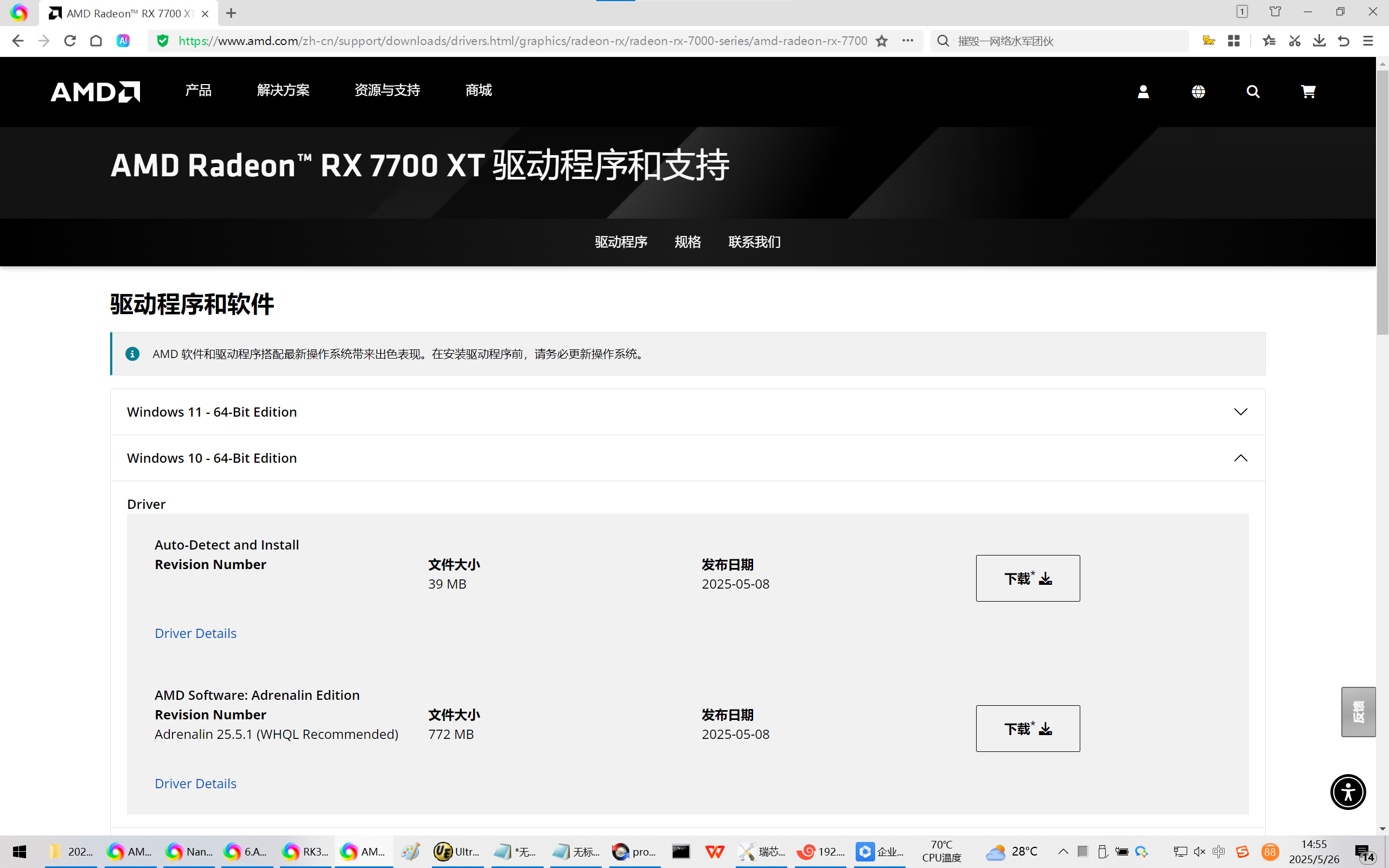Click the globe region selector icon
Viewport: 1389px width, 868px height.
tap(1198, 92)
